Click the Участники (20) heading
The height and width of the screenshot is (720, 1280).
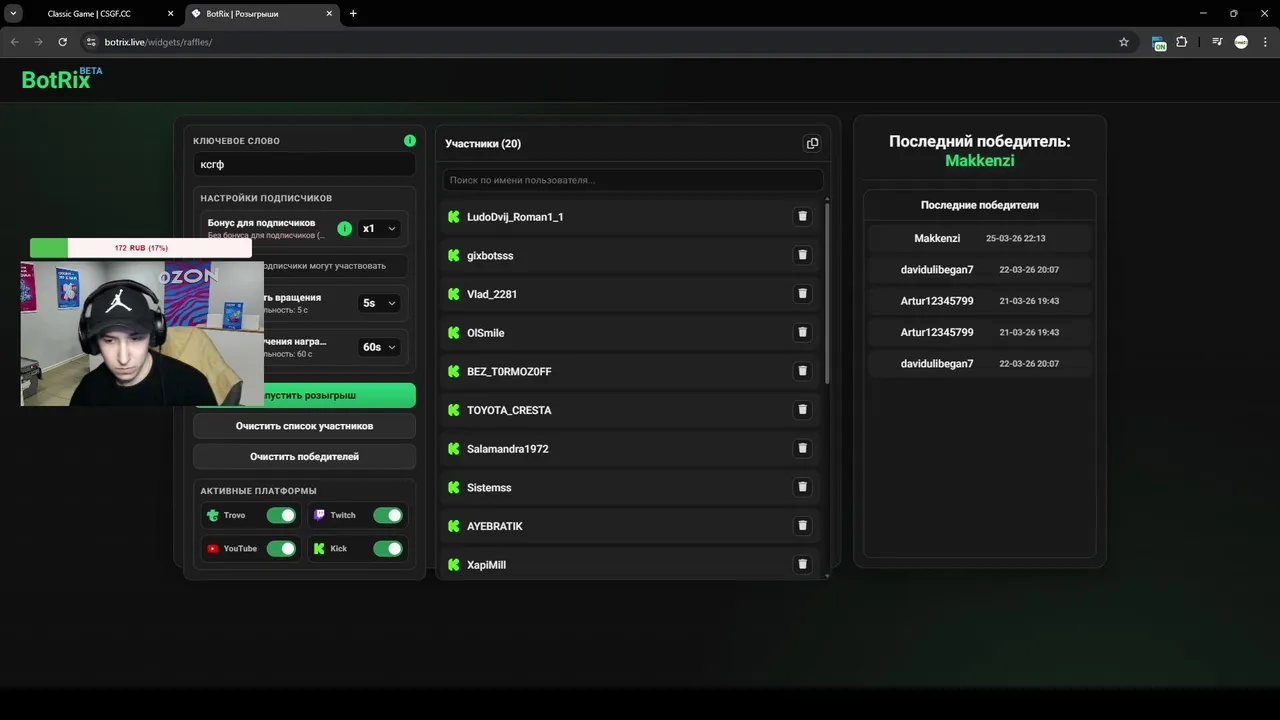[x=483, y=144]
